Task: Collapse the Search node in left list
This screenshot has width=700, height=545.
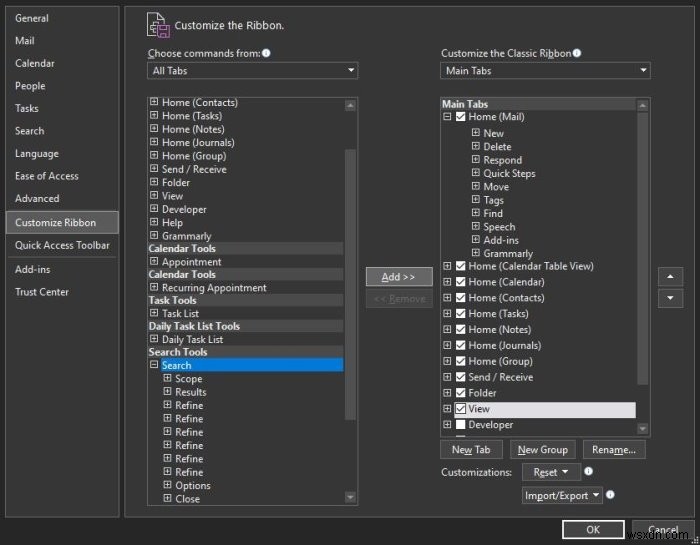Action: (154, 365)
